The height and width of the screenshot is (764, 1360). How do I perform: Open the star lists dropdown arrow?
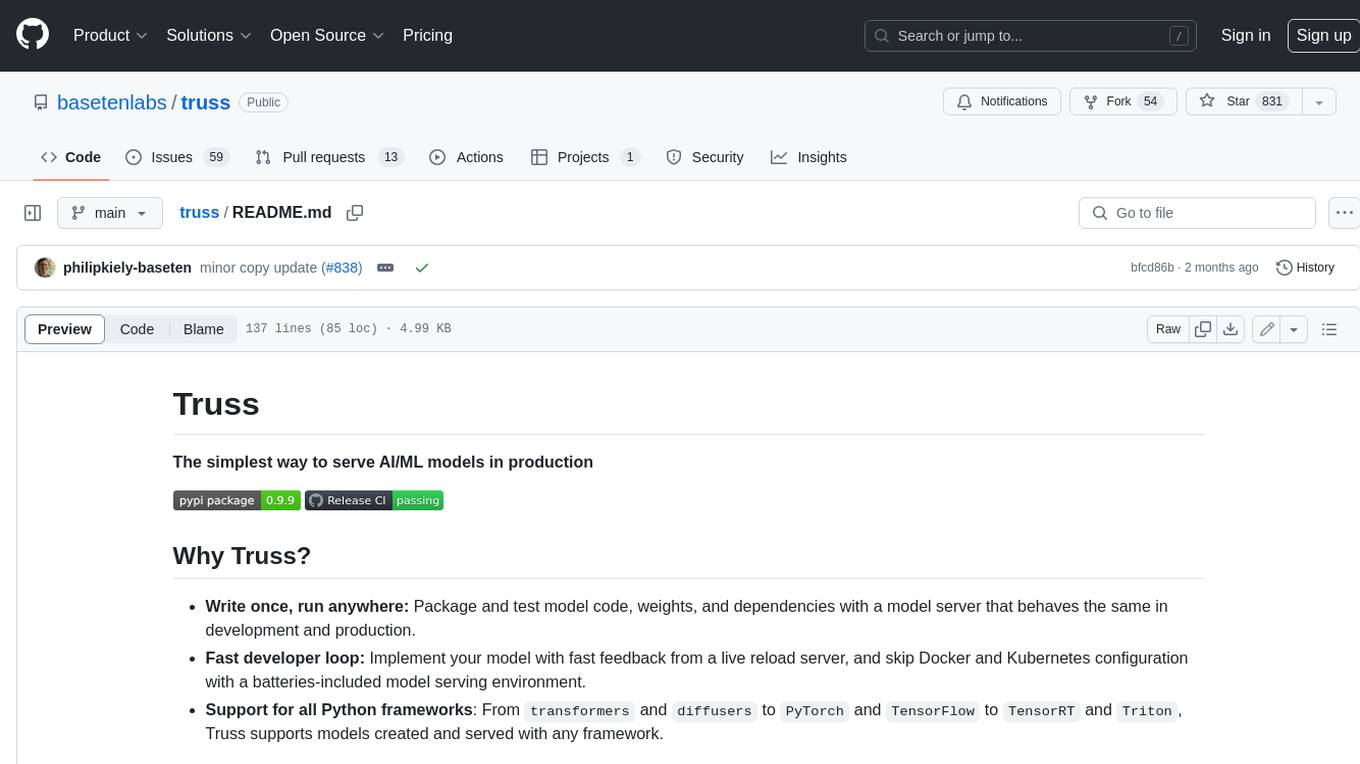pyautogui.click(x=1319, y=102)
